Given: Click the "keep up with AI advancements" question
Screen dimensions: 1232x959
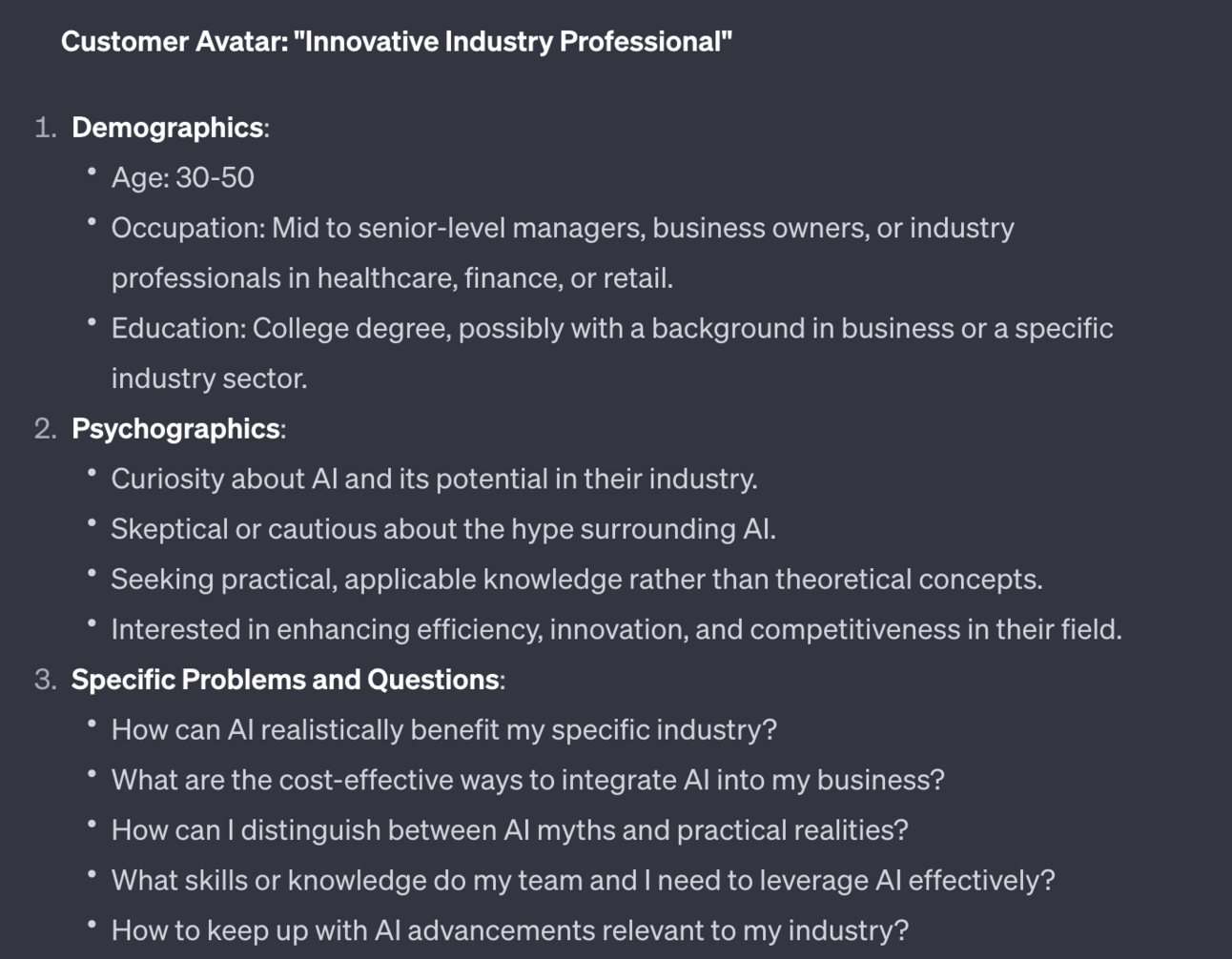Looking at the screenshot, I should click(x=509, y=930).
